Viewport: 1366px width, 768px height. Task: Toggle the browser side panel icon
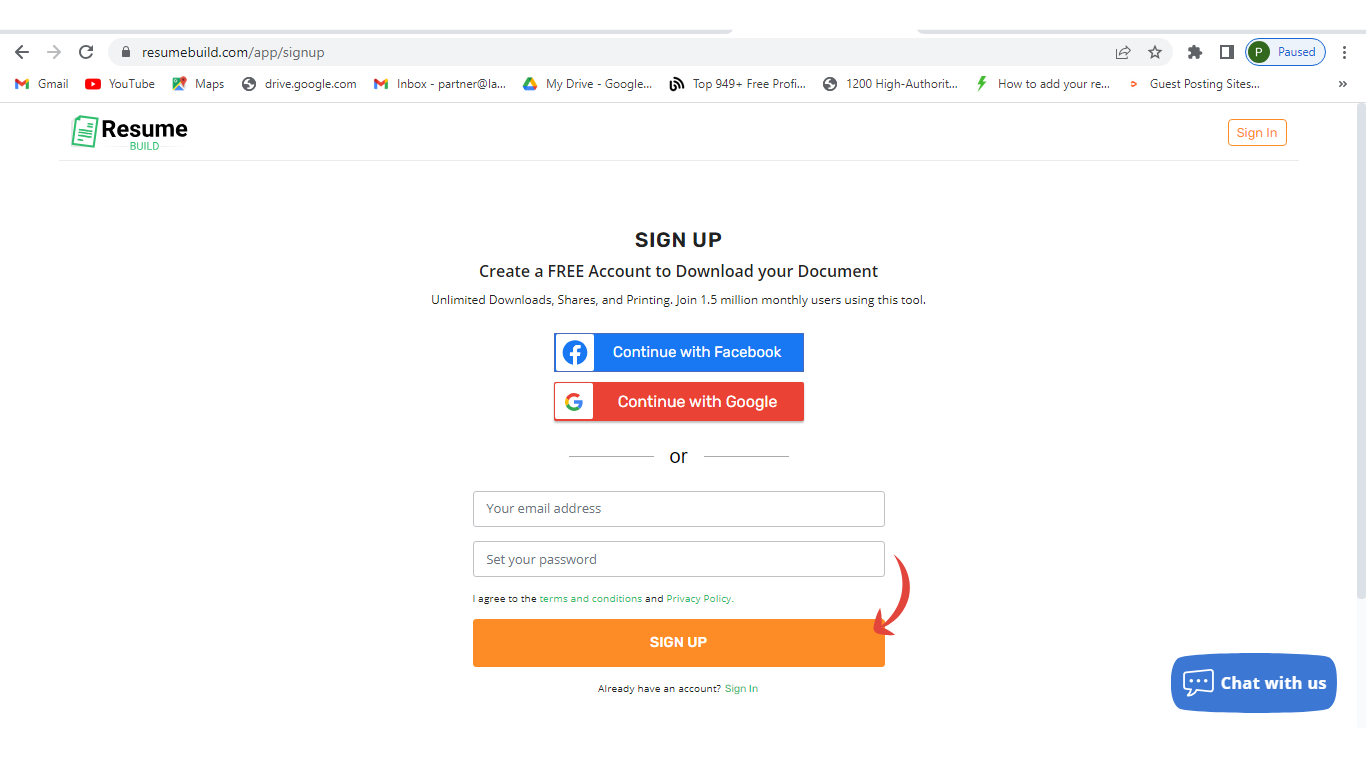1226,52
